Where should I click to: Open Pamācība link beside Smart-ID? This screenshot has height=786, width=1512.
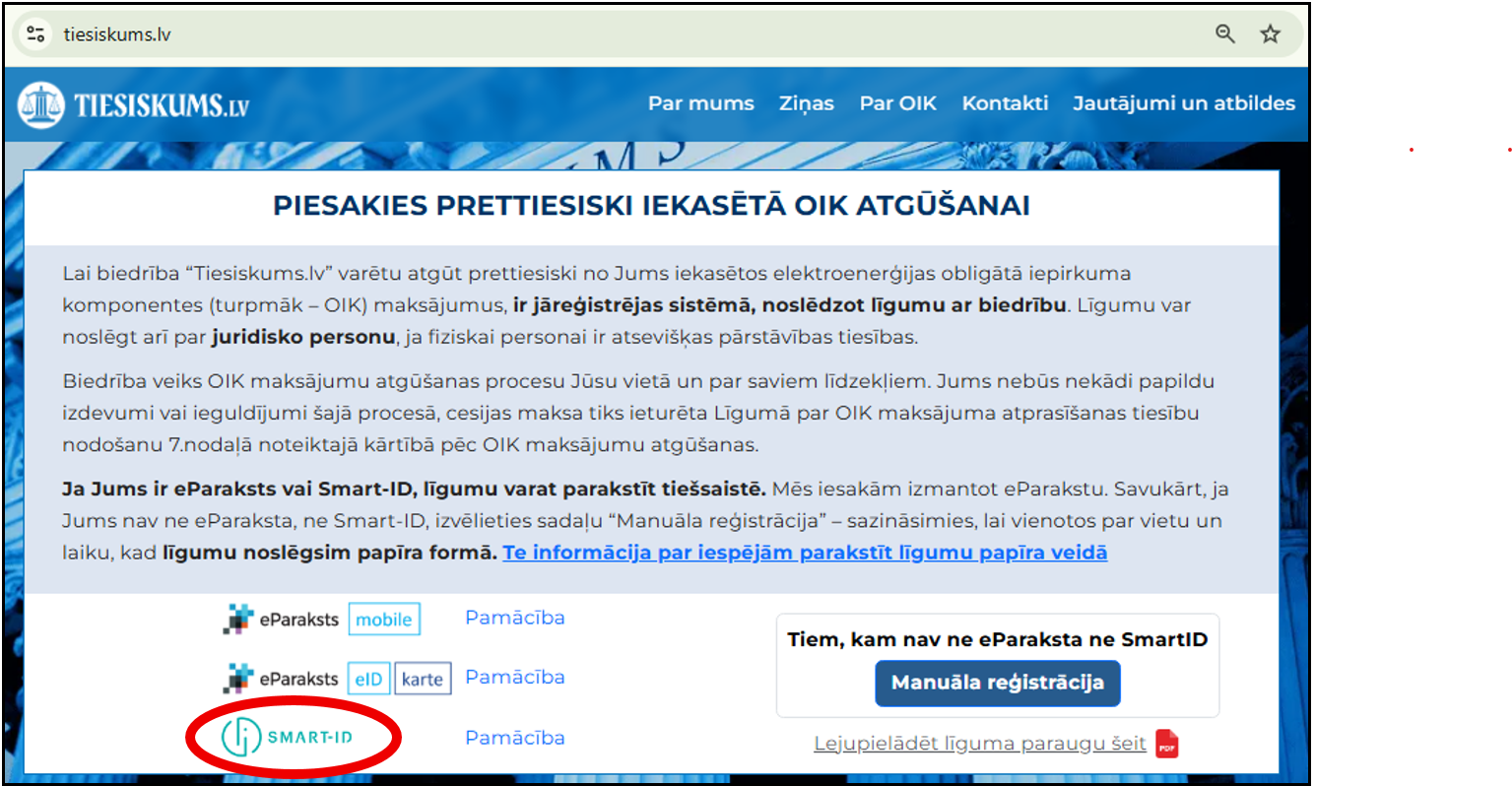tap(514, 738)
